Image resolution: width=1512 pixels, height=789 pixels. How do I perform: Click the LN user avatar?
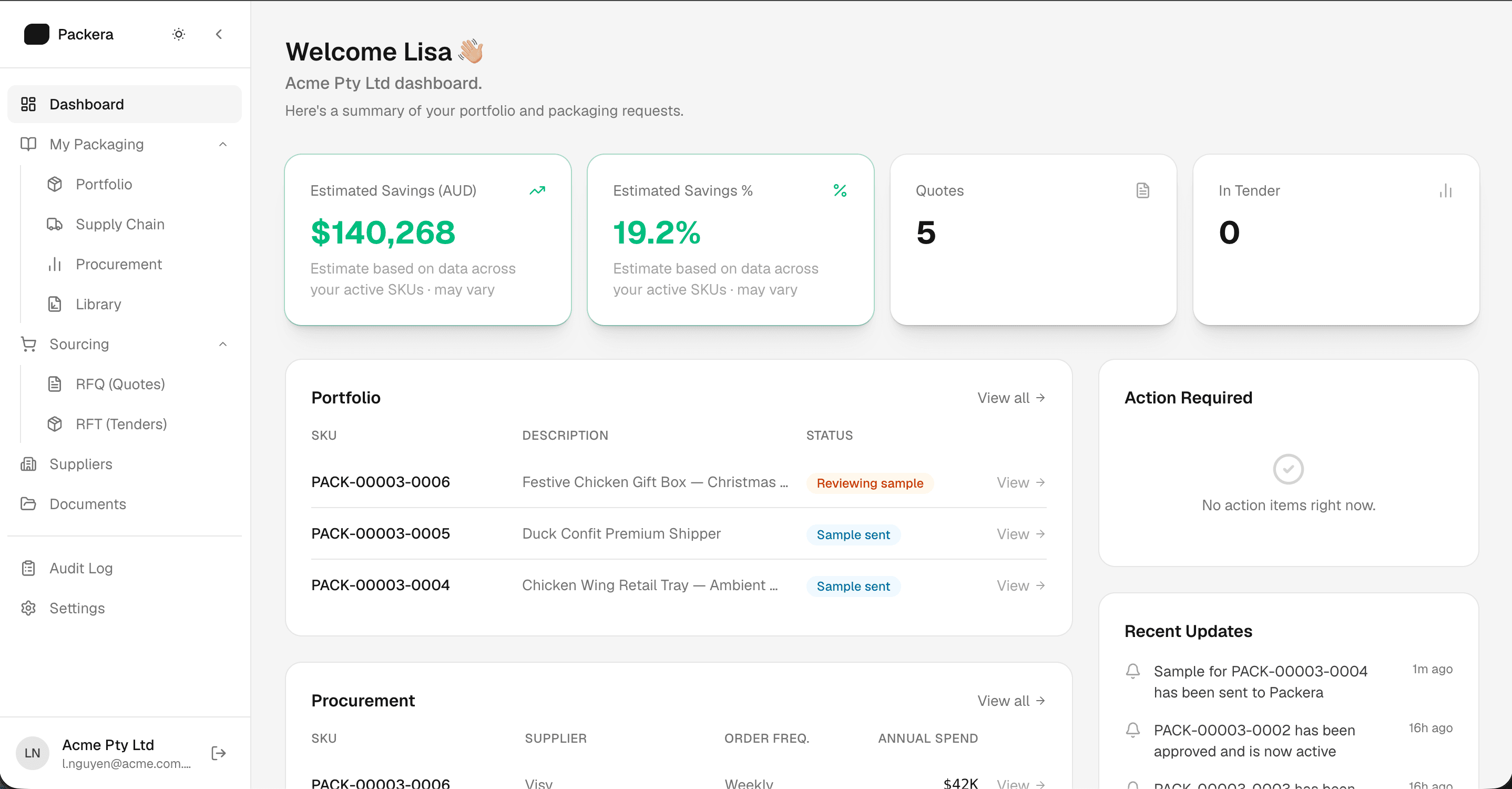[32, 753]
